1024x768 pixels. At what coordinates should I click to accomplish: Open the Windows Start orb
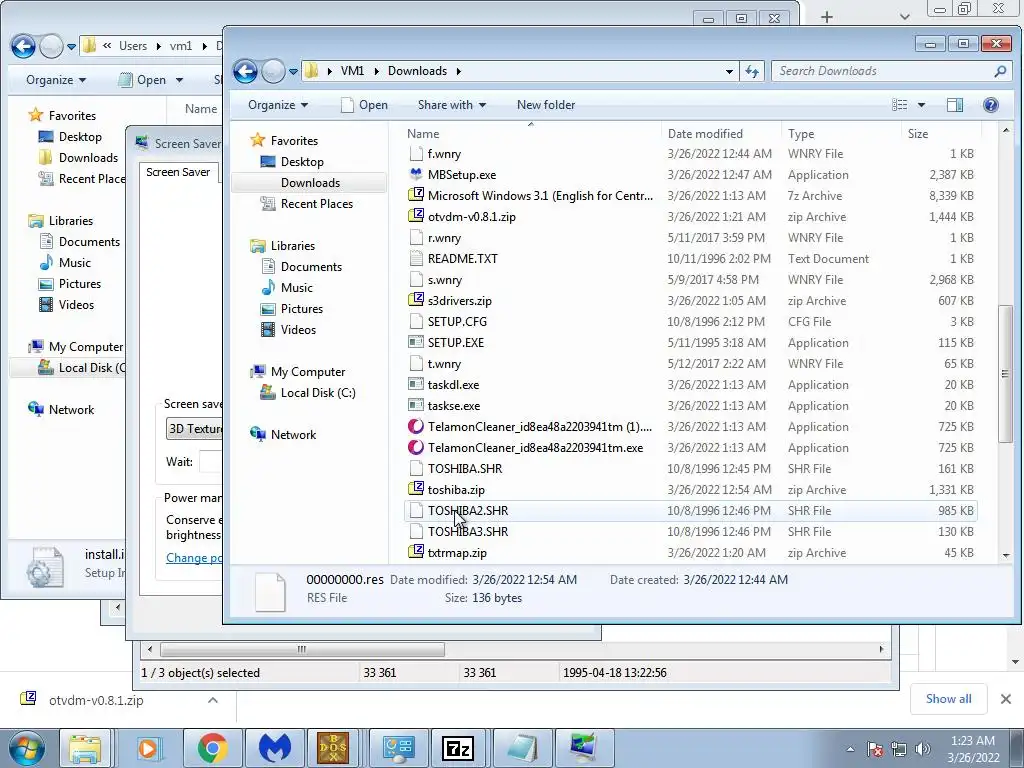coord(27,748)
